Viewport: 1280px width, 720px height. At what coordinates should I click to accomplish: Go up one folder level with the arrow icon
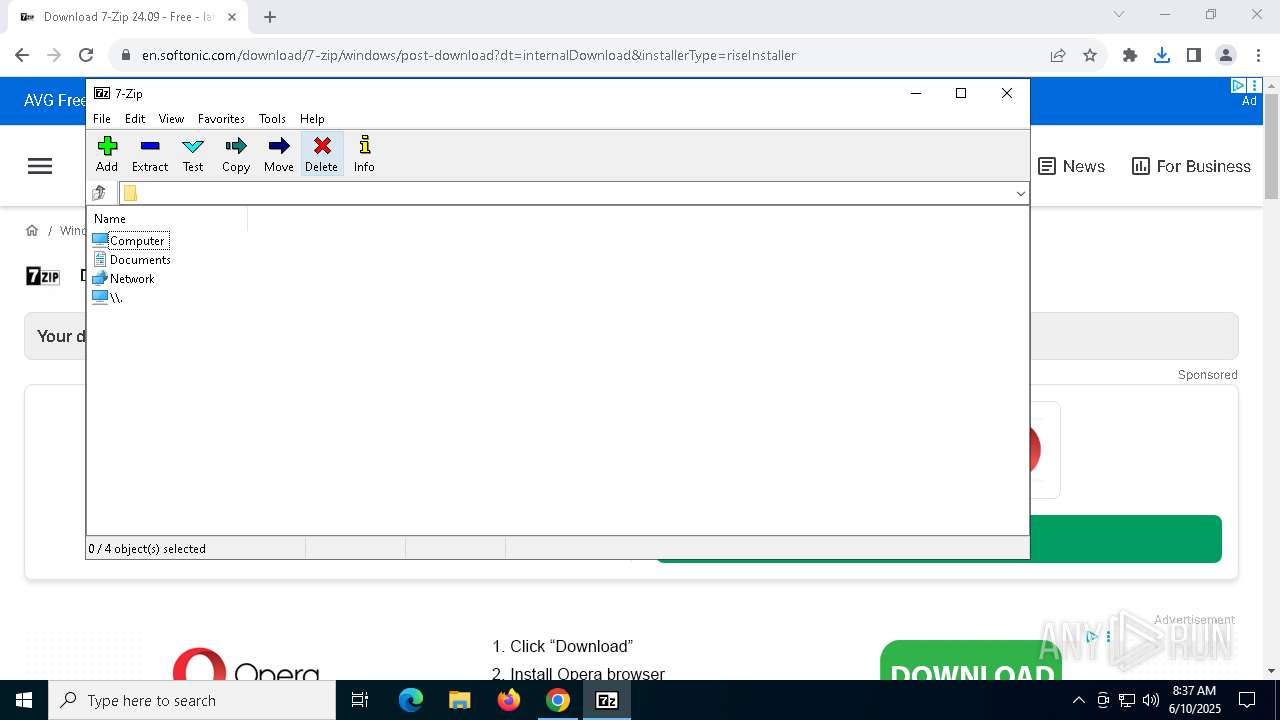point(99,193)
